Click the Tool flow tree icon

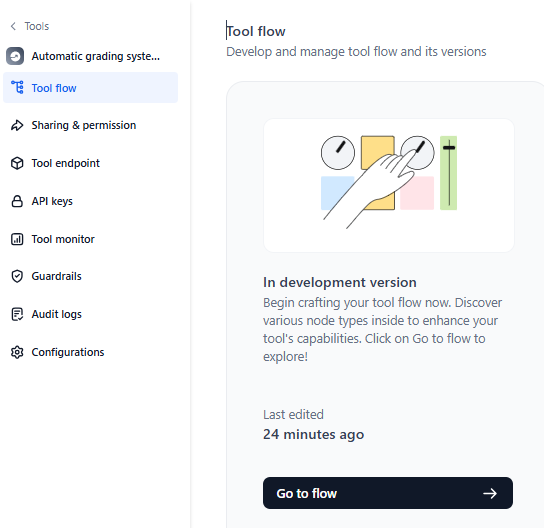[x=17, y=87]
